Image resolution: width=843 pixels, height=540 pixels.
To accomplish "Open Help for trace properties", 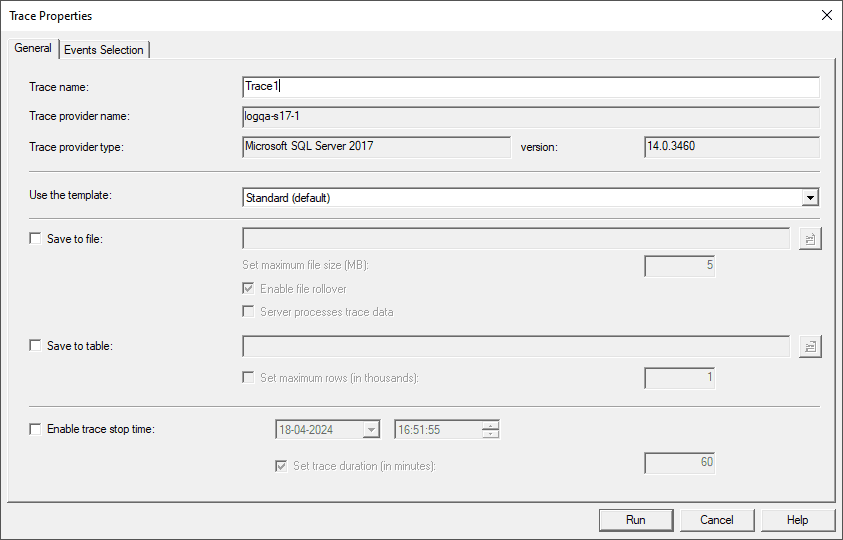I will coord(797,520).
